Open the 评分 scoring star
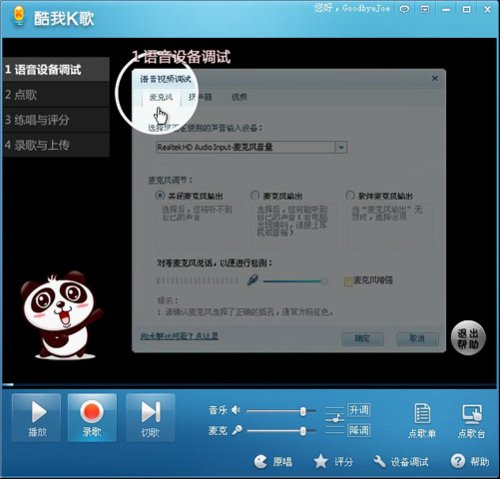 333,462
